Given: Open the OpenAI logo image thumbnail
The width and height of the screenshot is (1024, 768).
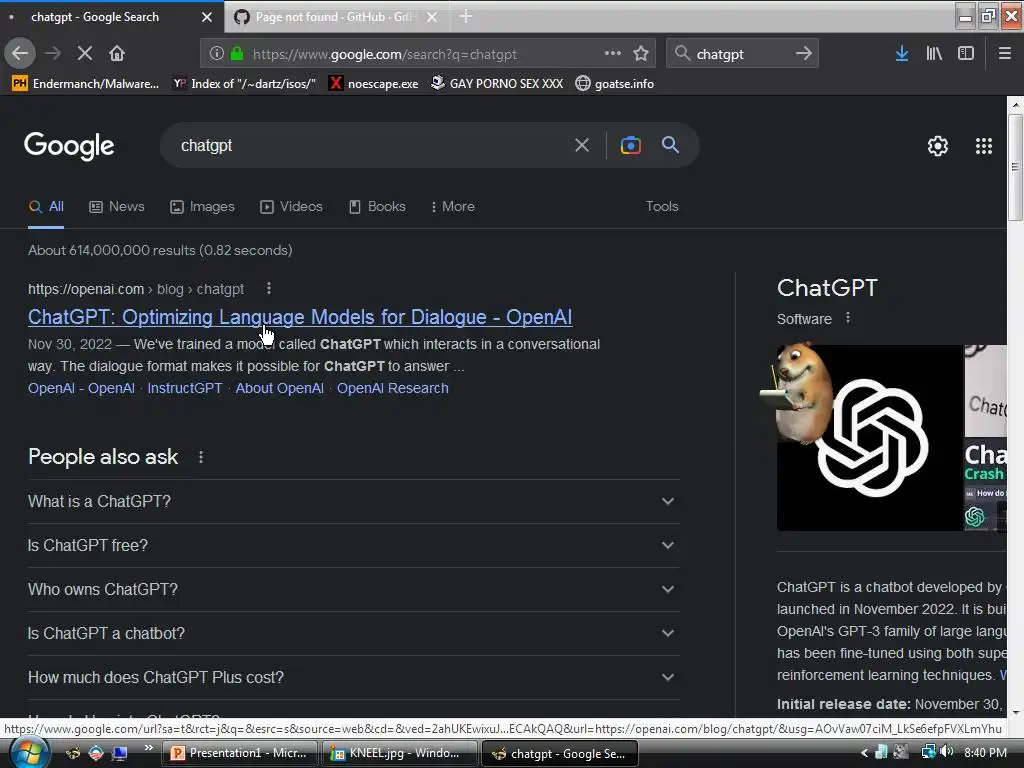Looking at the screenshot, I should pyautogui.click(x=869, y=438).
